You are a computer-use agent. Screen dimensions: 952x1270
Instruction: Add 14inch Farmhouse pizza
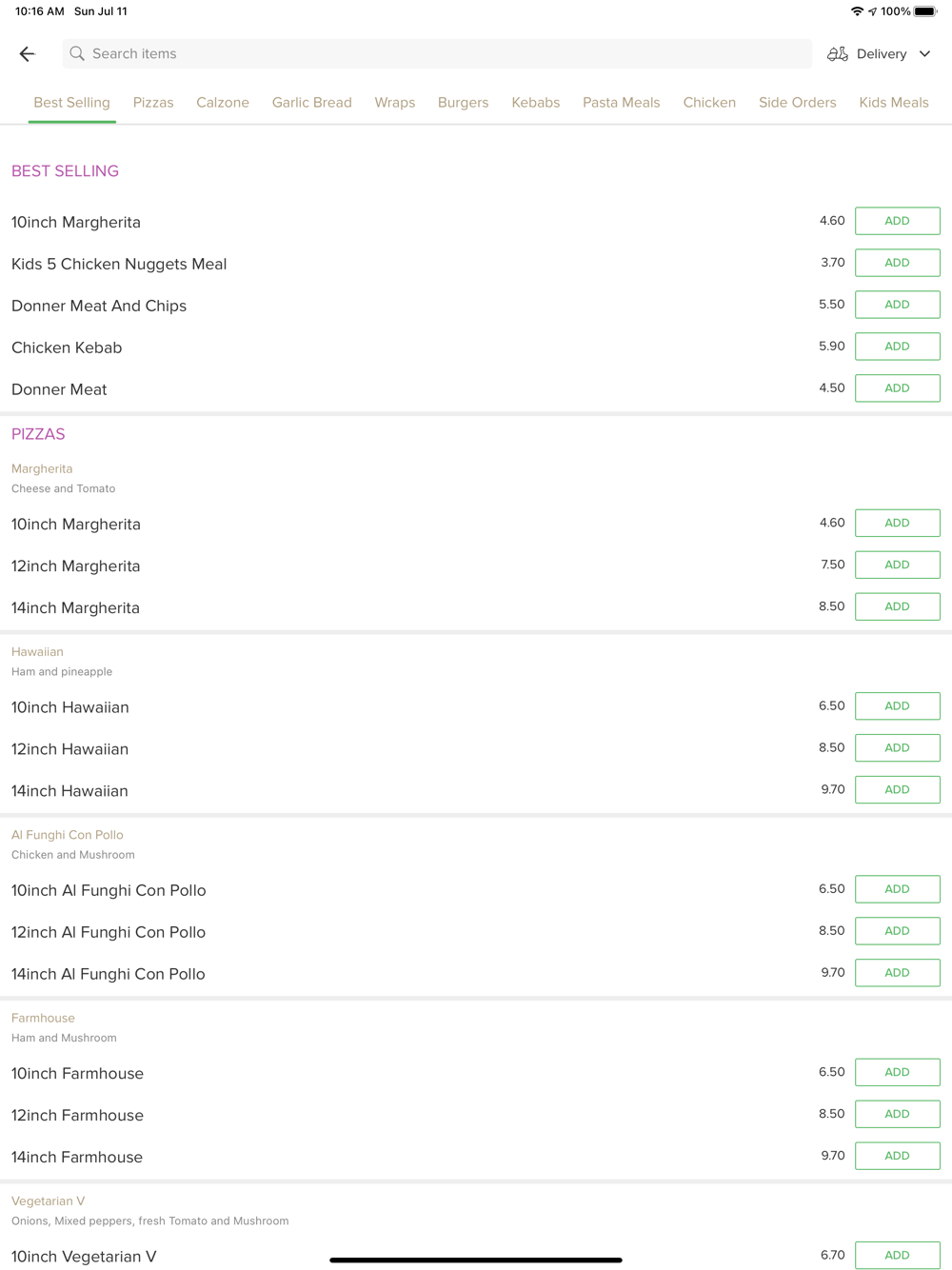[897, 1156]
